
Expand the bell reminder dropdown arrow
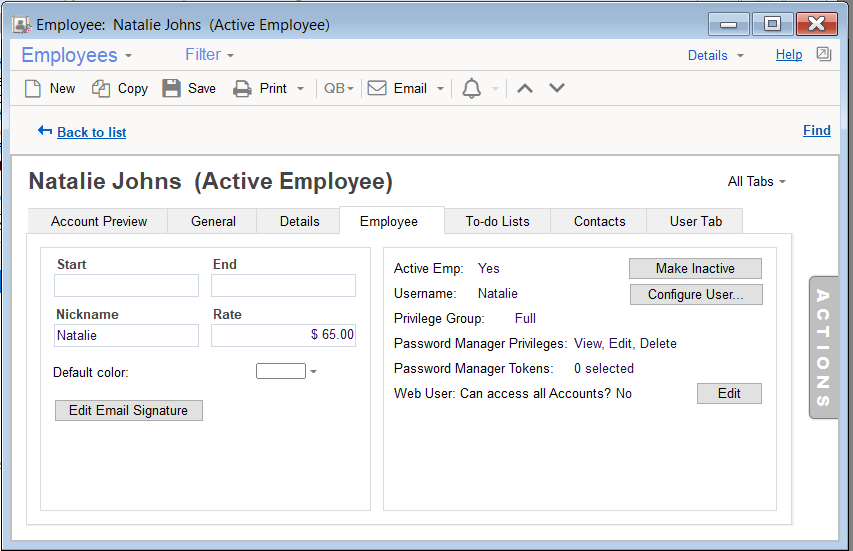(495, 89)
